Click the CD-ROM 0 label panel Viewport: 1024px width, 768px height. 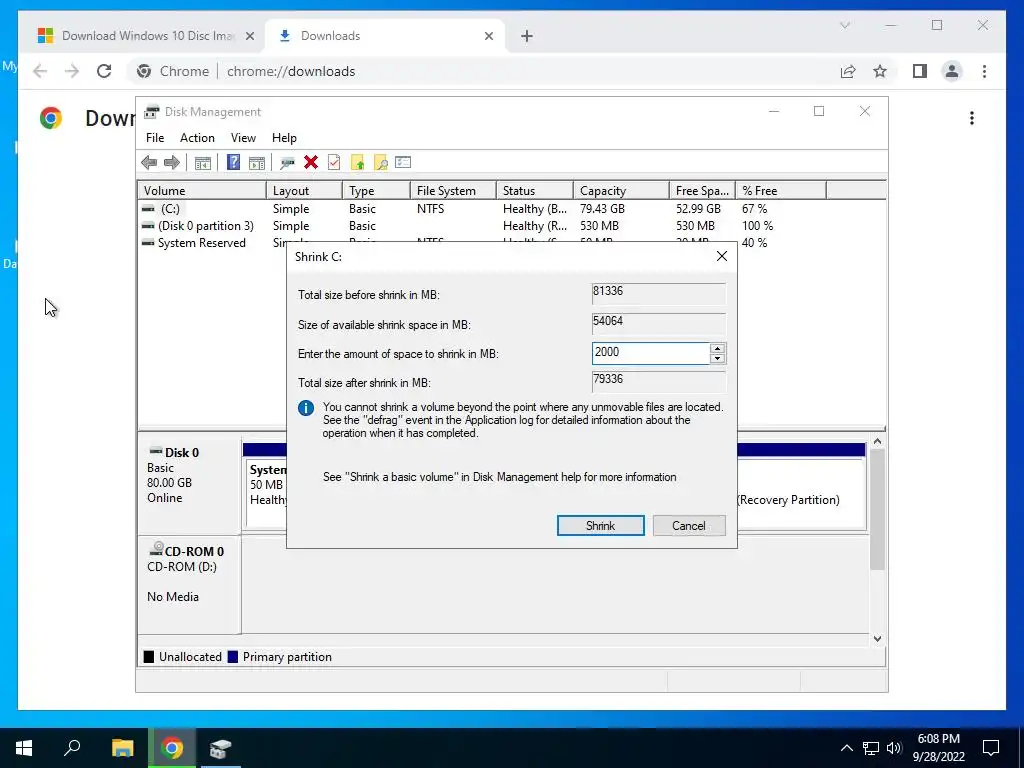coord(189,585)
